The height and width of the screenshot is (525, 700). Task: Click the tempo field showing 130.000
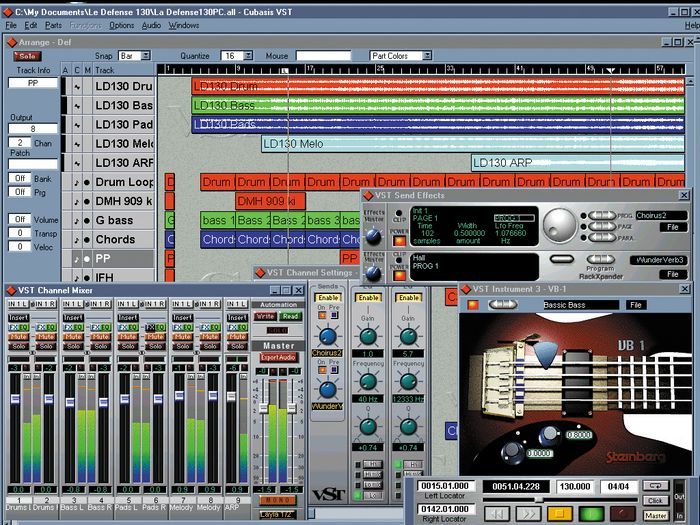(575, 486)
